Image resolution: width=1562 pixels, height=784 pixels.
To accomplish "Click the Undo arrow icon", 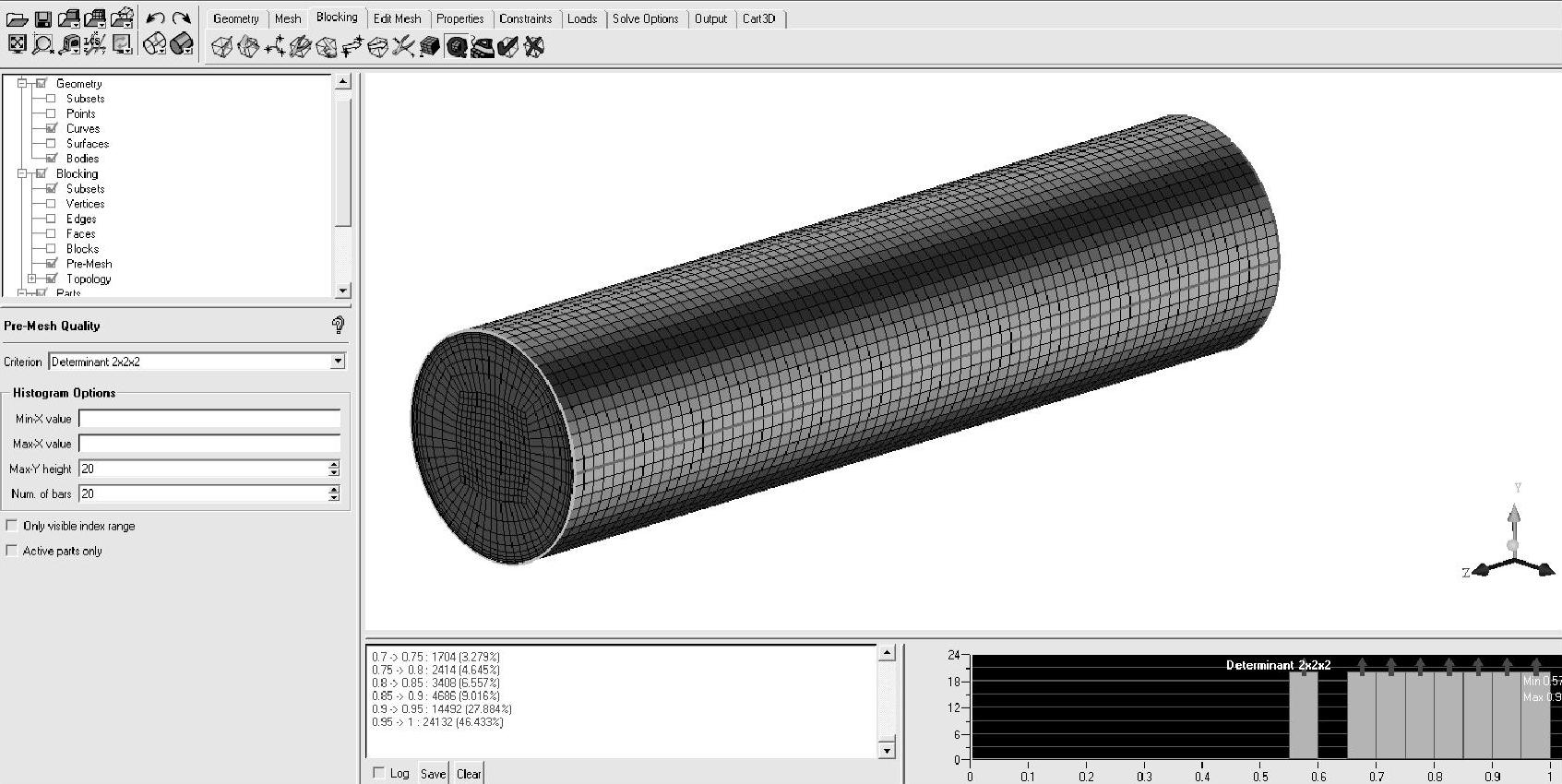I will pos(156,18).
